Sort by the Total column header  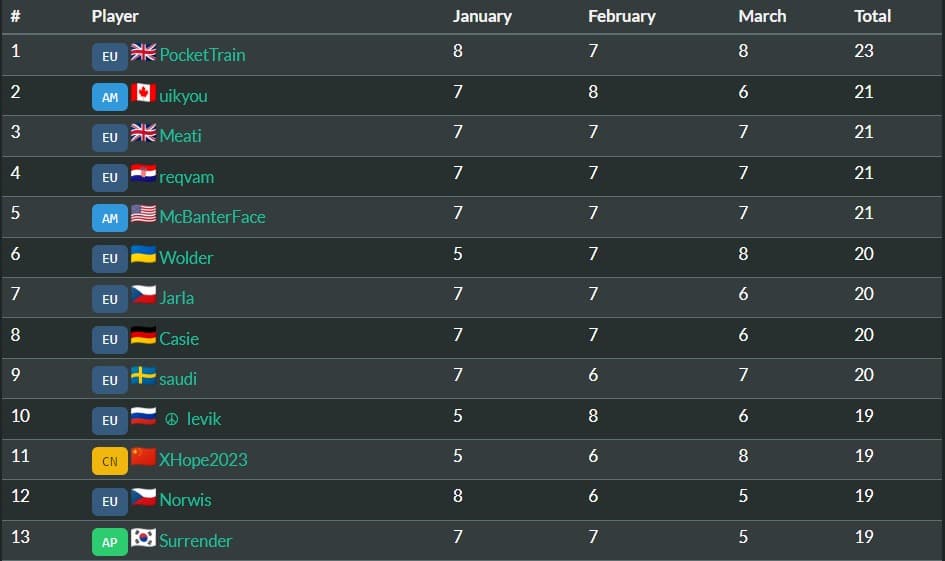pyautogui.click(x=872, y=16)
